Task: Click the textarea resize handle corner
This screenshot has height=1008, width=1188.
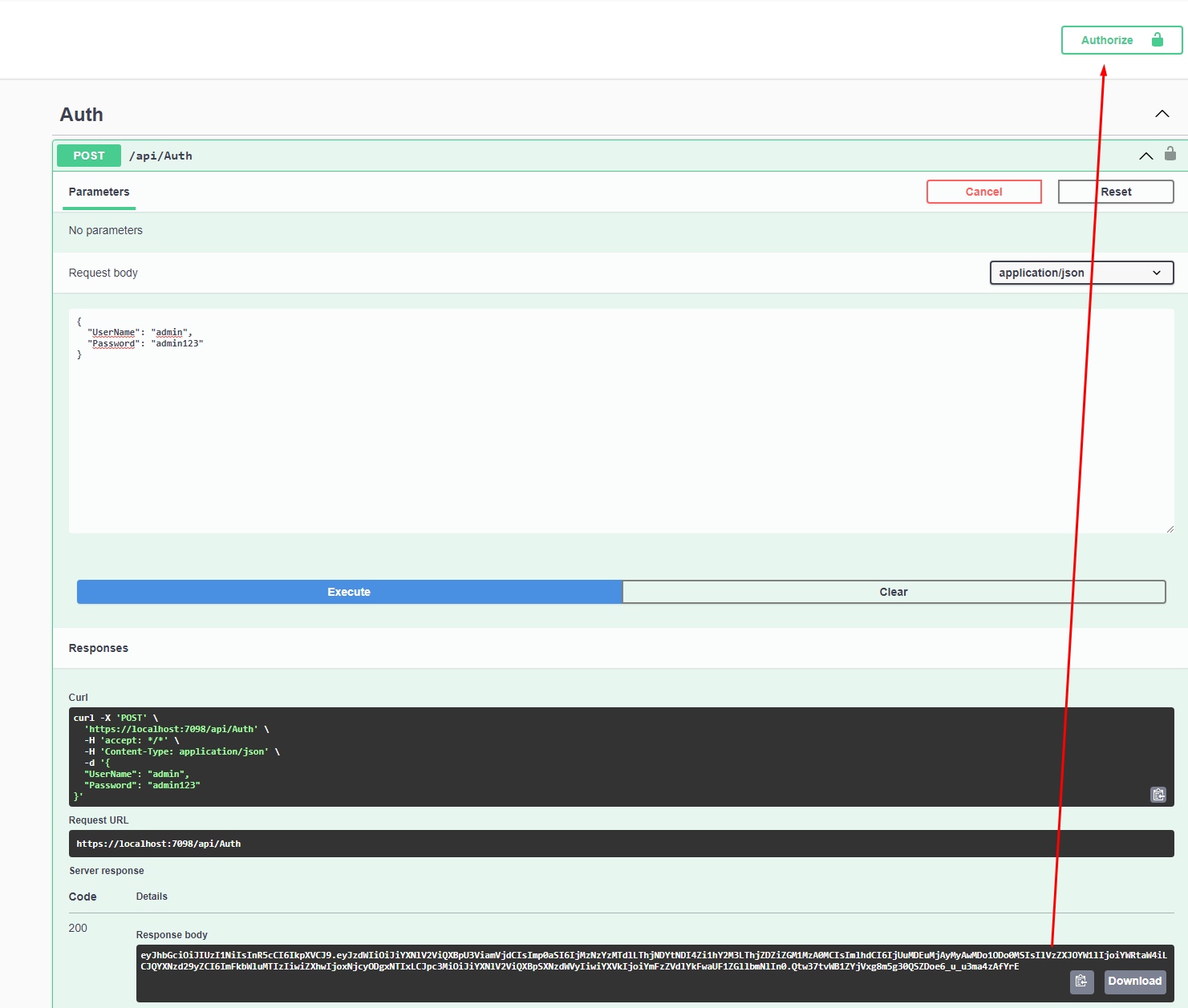Action: (x=1170, y=528)
